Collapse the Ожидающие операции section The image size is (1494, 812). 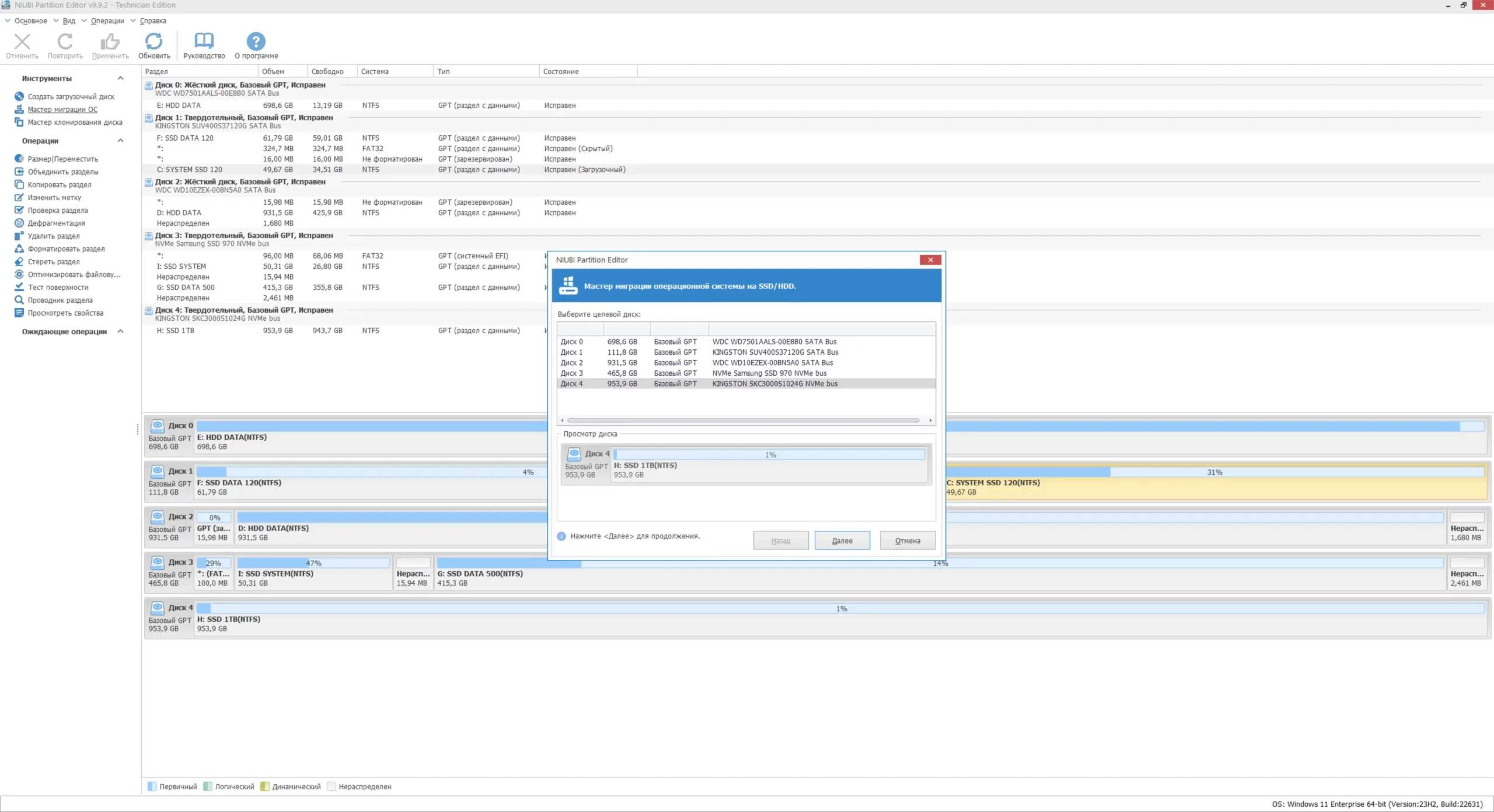point(120,331)
